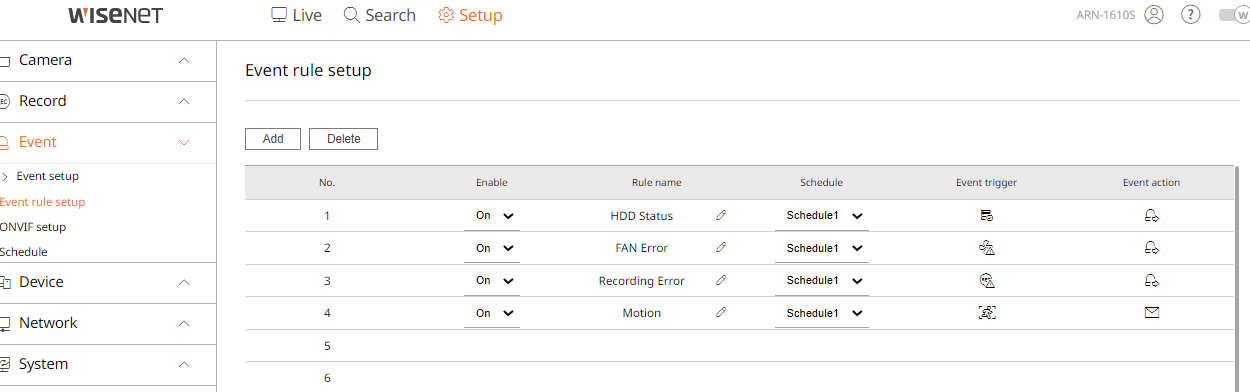The height and width of the screenshot is (392, 1250).
Task: Open the help question mark icon
Action: click(x=1190, y=15)
